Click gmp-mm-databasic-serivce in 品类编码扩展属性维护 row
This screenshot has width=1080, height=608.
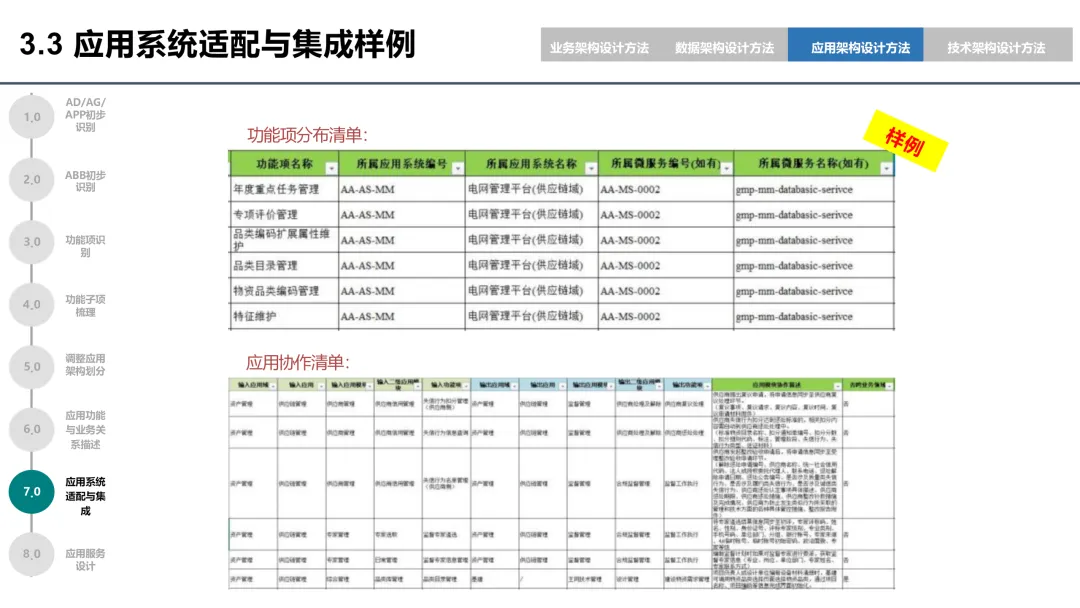point(794,240)
